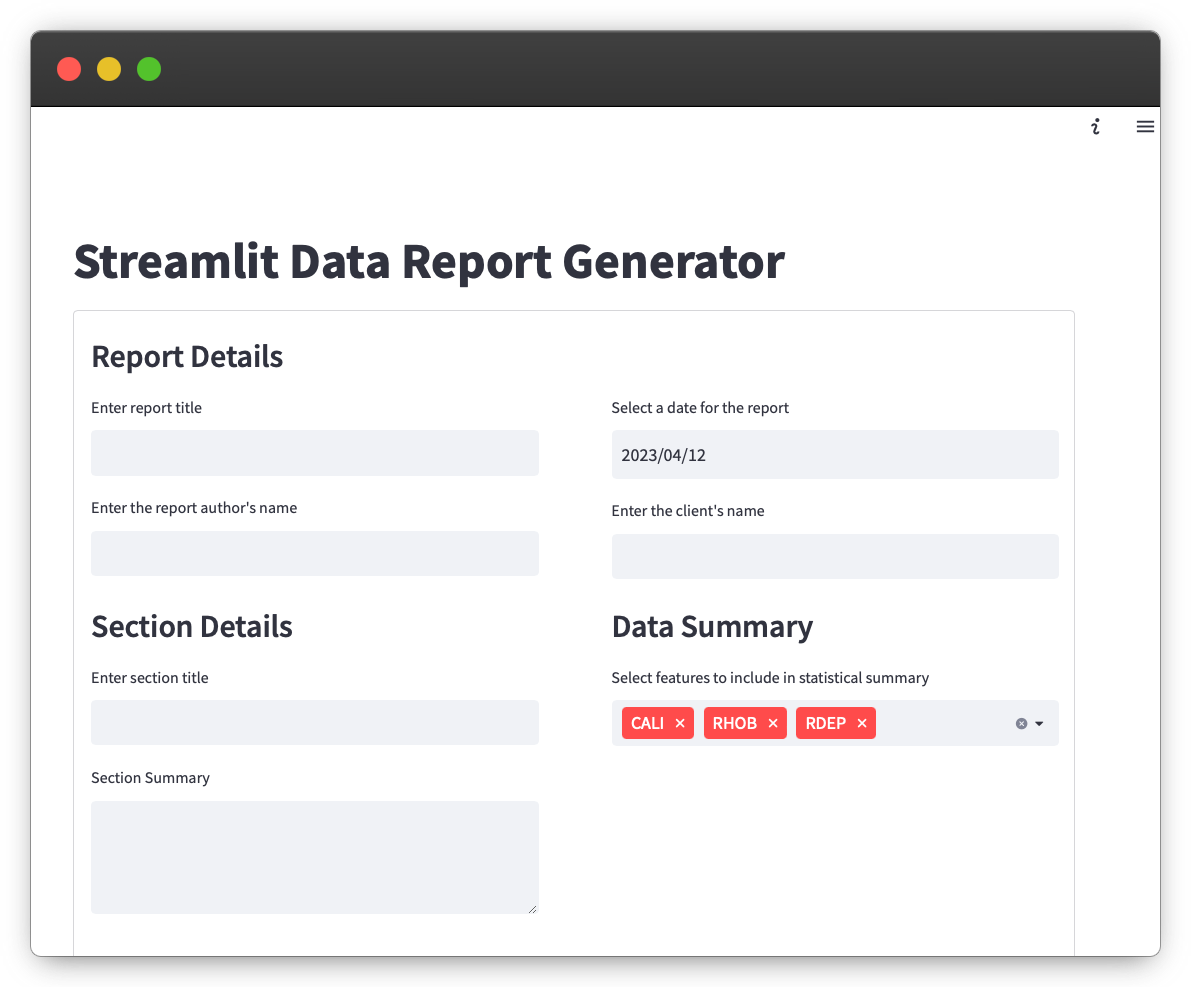This screenshot has height=987, width=1191.
Task: Click the RHOB tag label
Action: pyautogui.click(x=735, y=723)
